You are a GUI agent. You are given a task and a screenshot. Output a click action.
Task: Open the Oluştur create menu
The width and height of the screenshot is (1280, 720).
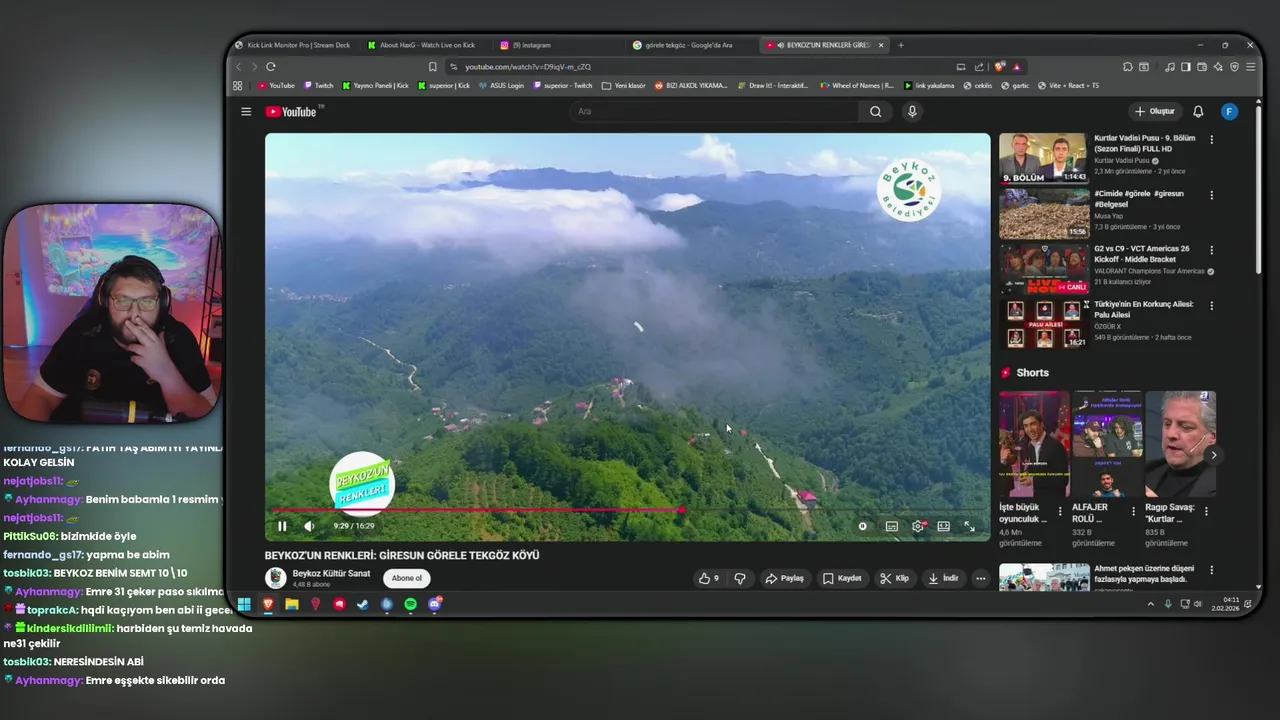point(1155,111)
